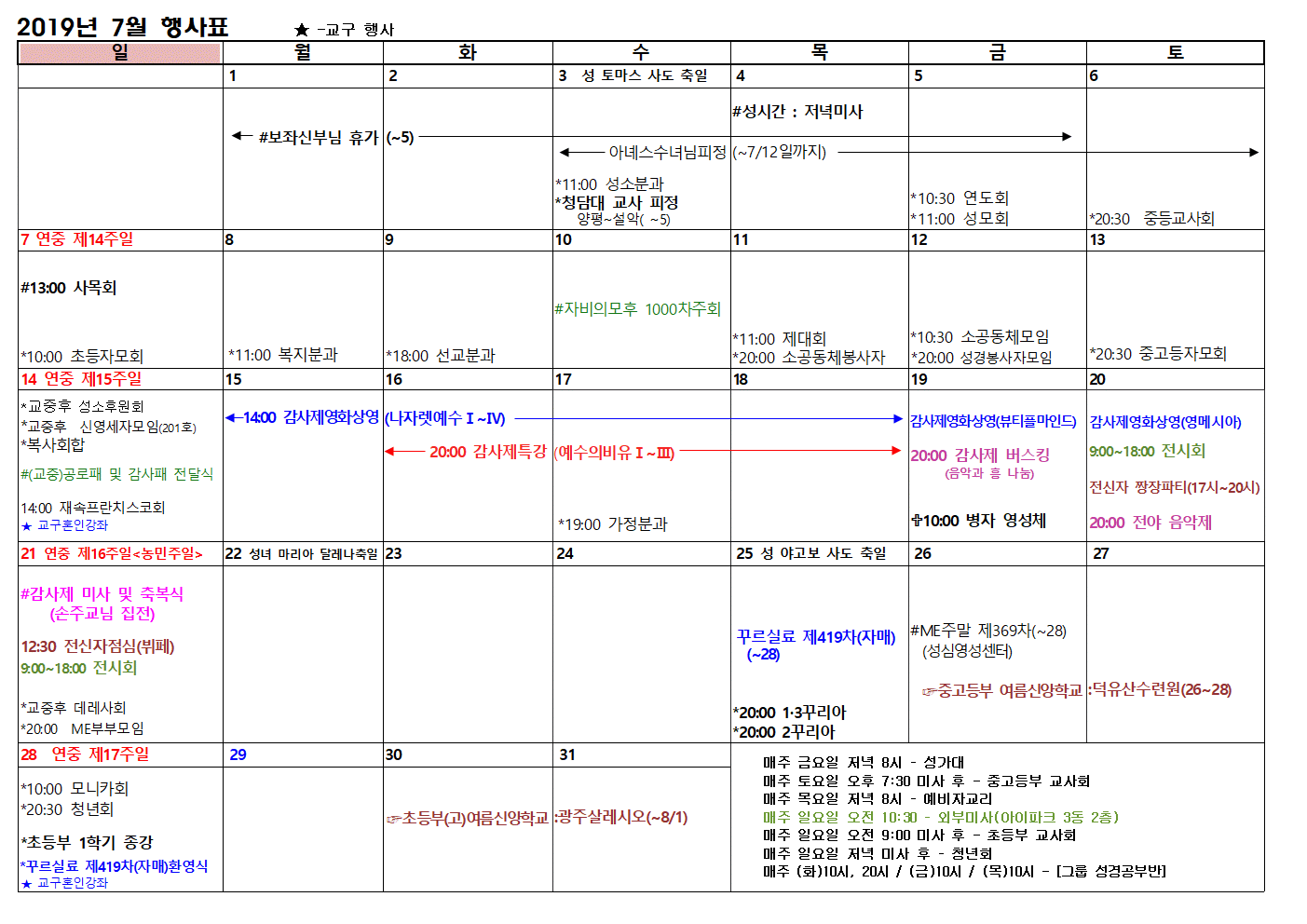Click '*19:00 가정분과' entry
Viewport: 1307px width, 924px height.
click(x=612, y=524)
